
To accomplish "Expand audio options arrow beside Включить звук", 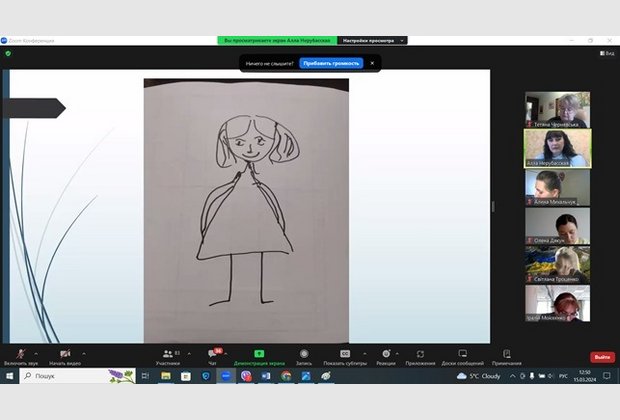I will (37, 353).
